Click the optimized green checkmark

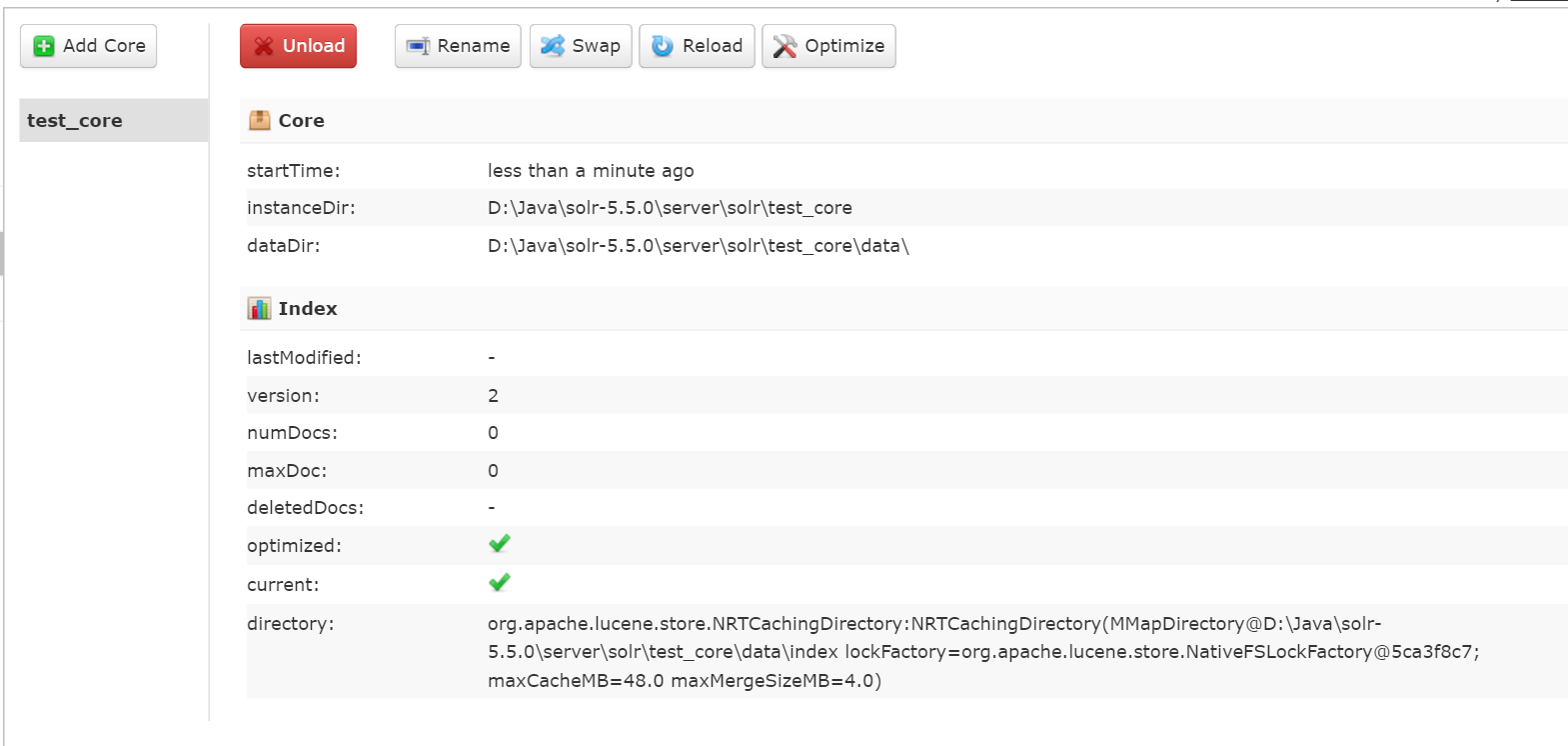[x=500, y=543]
